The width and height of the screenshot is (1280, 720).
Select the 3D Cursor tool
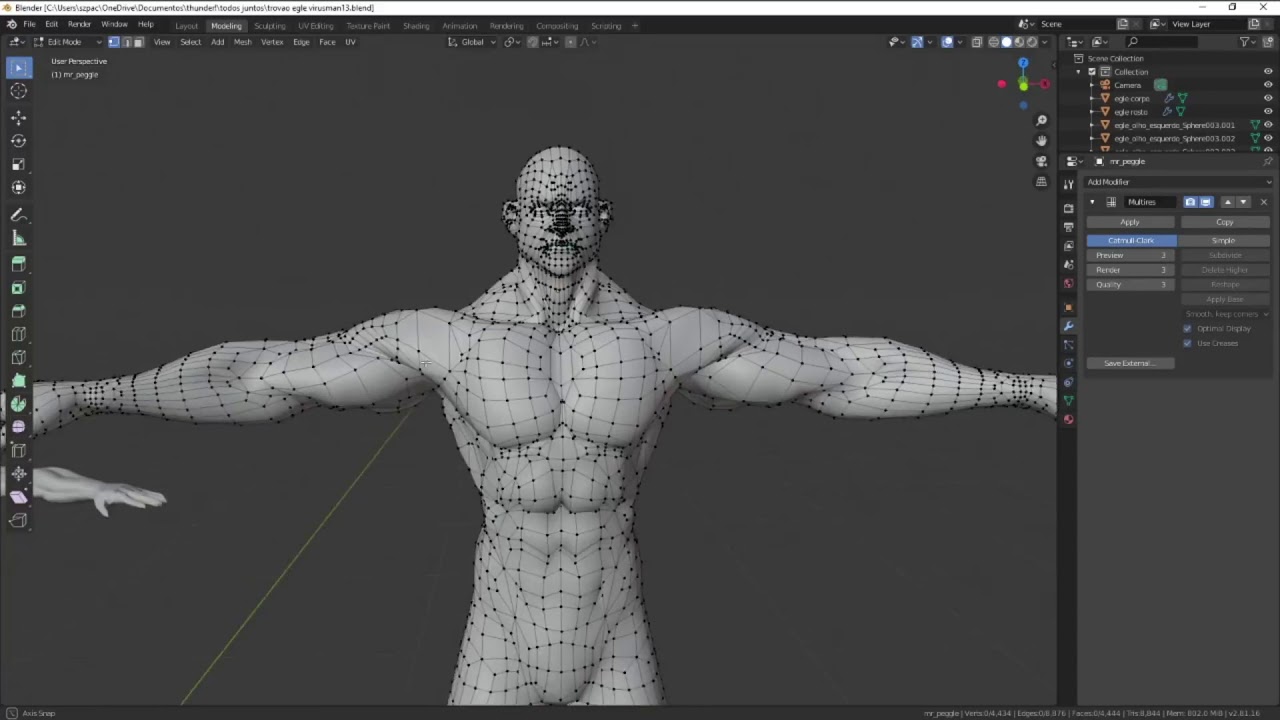coord(18,91)
